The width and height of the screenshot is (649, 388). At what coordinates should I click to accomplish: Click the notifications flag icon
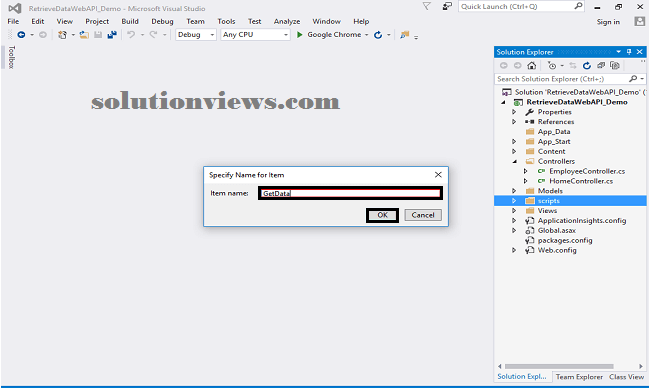tap(426, 6)
